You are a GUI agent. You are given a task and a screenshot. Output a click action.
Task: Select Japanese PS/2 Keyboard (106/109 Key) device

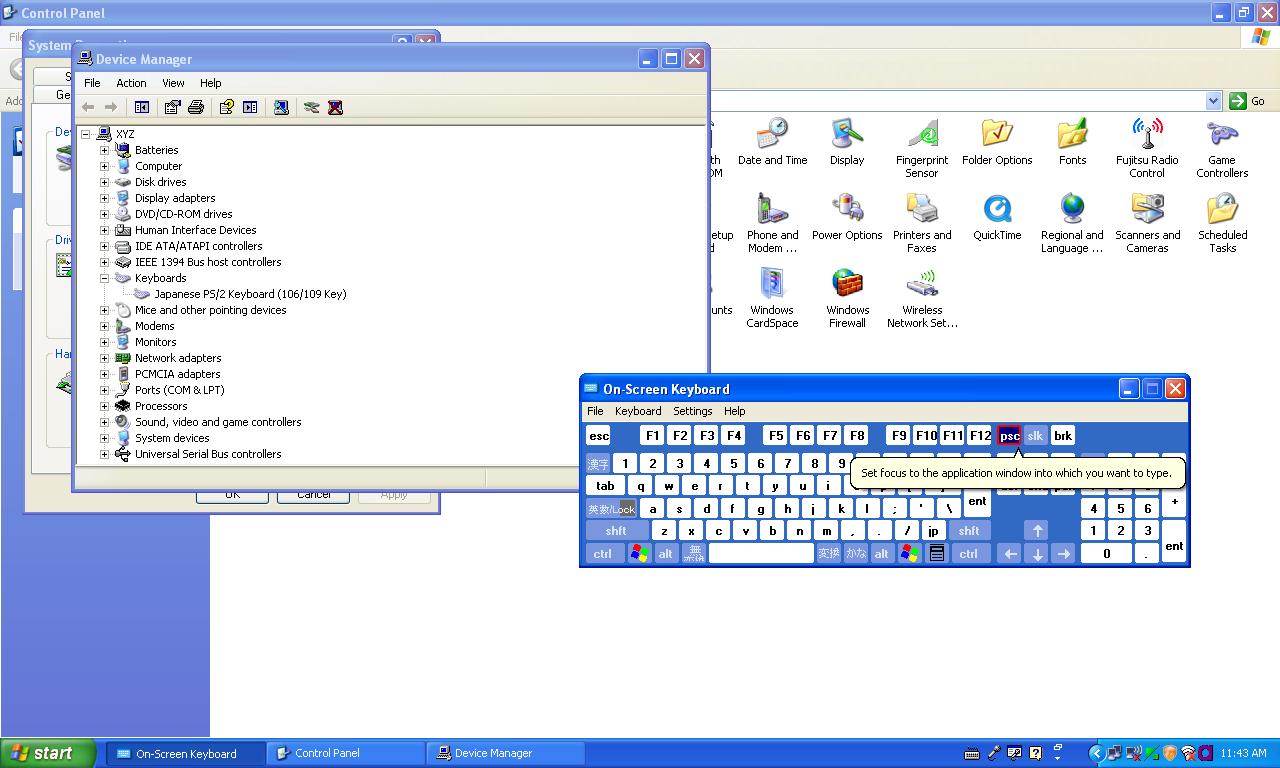tap(250, 294)
